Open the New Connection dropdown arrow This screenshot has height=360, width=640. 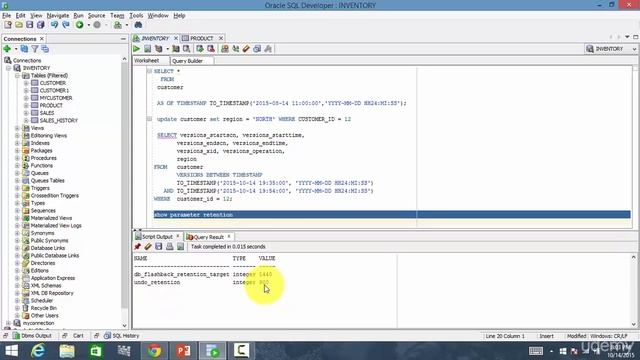pyautogui.click(x=16, y=49)
